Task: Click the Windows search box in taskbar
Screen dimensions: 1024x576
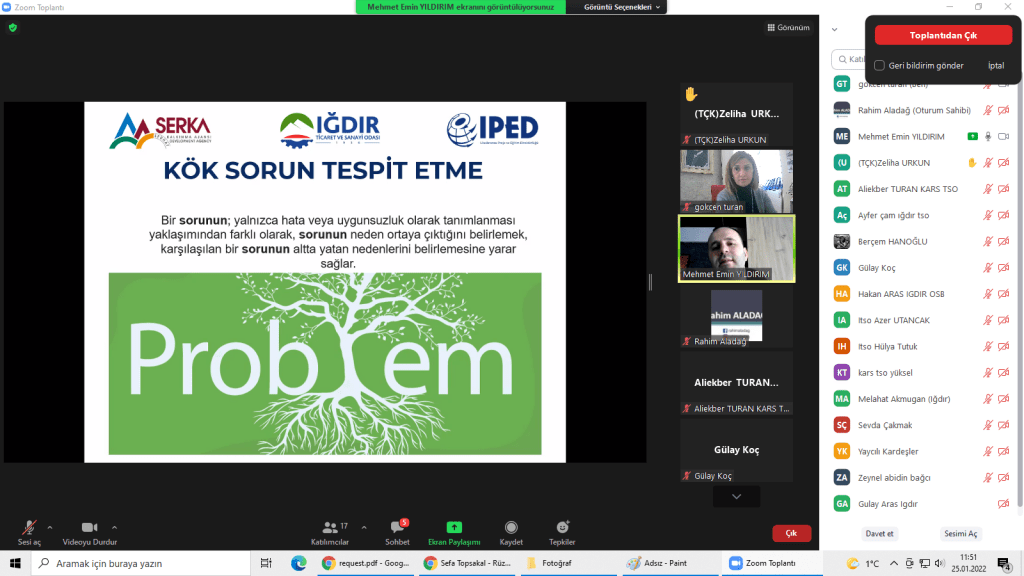Action: point(140,563)
